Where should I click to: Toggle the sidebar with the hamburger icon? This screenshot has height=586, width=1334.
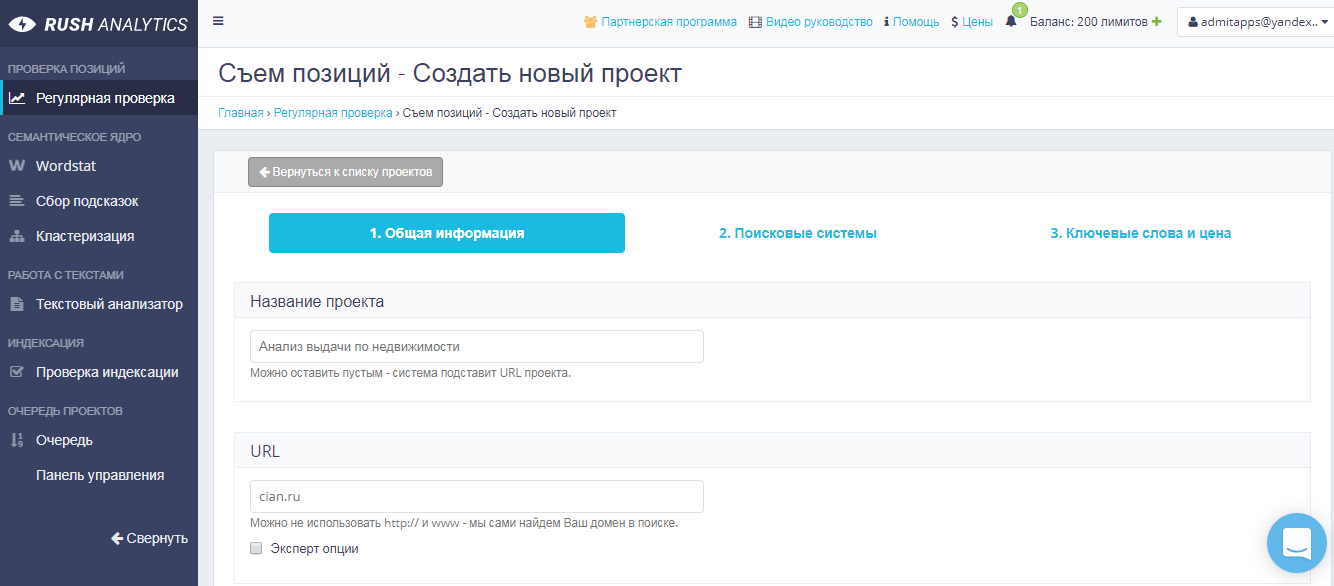(217, 20)
